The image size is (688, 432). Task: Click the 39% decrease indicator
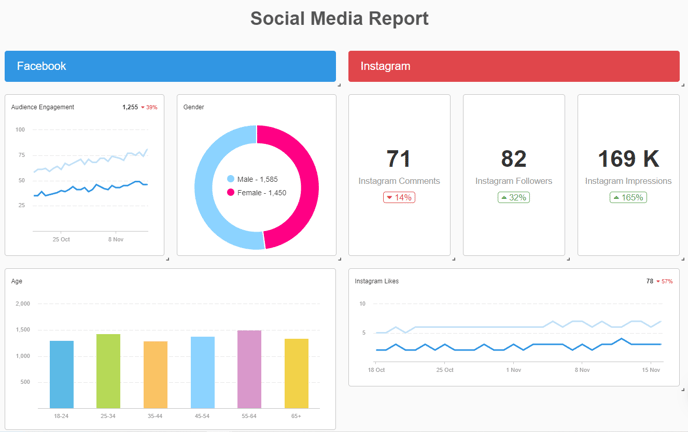tap(149, 107)
